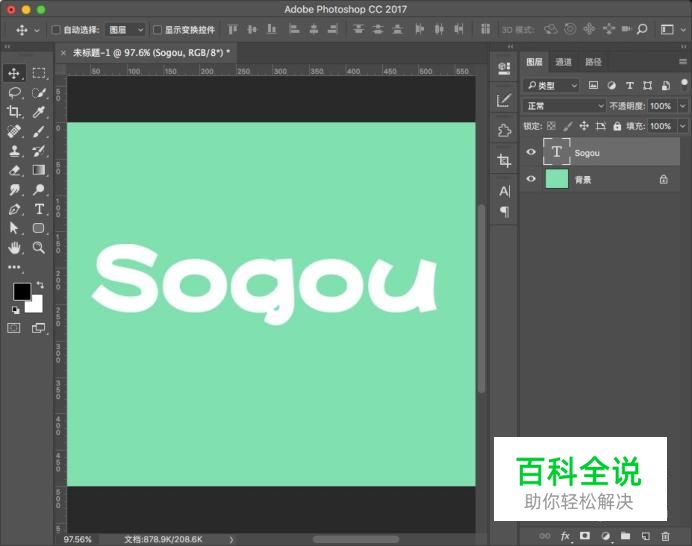Check the 显示变换控件 checkbox
The width and height of the screenshot is (692, 546).
pos(157,30)
